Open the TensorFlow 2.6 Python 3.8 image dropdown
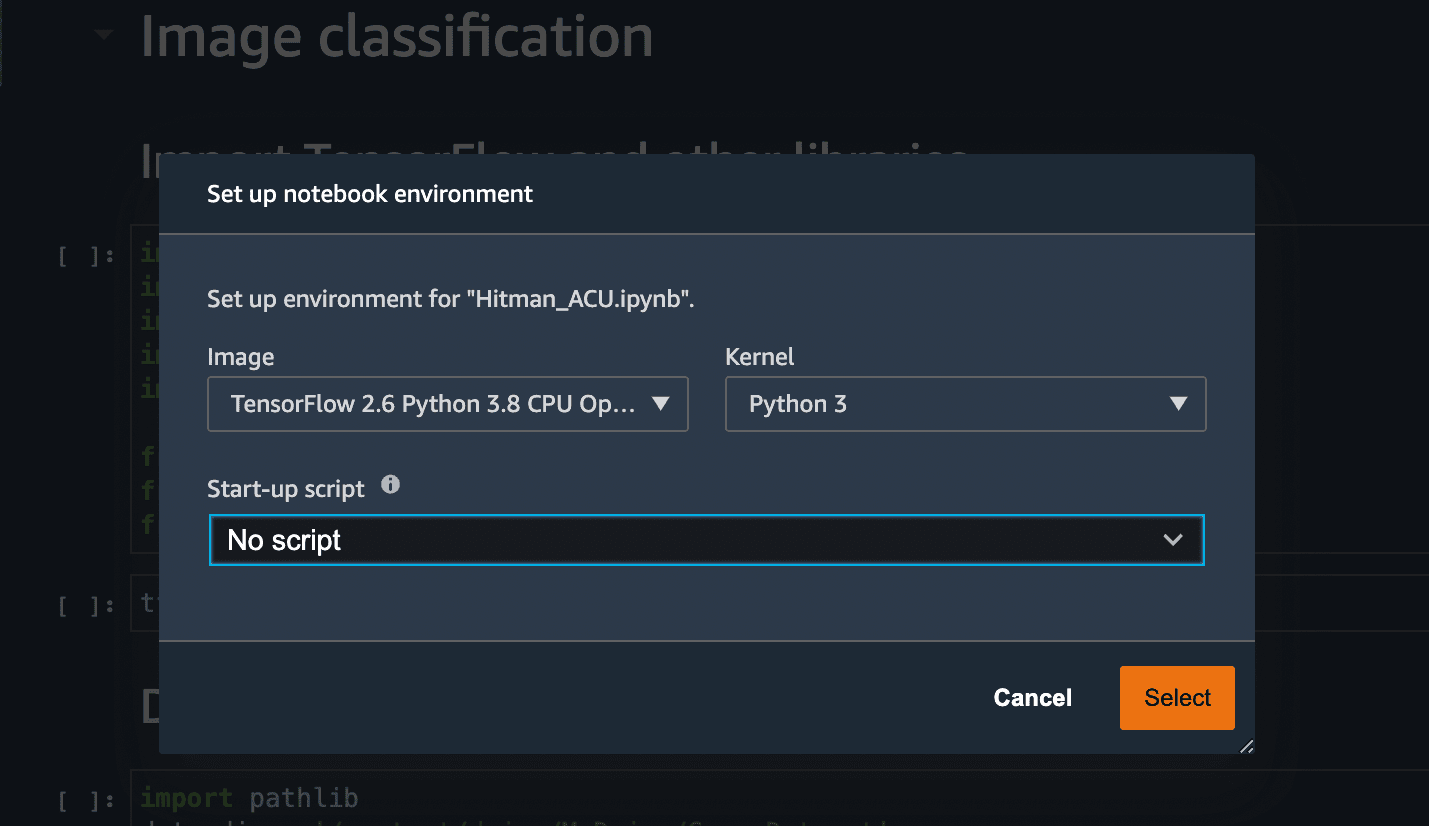This screenshot has width=1429, height=826. pos(448,404)
